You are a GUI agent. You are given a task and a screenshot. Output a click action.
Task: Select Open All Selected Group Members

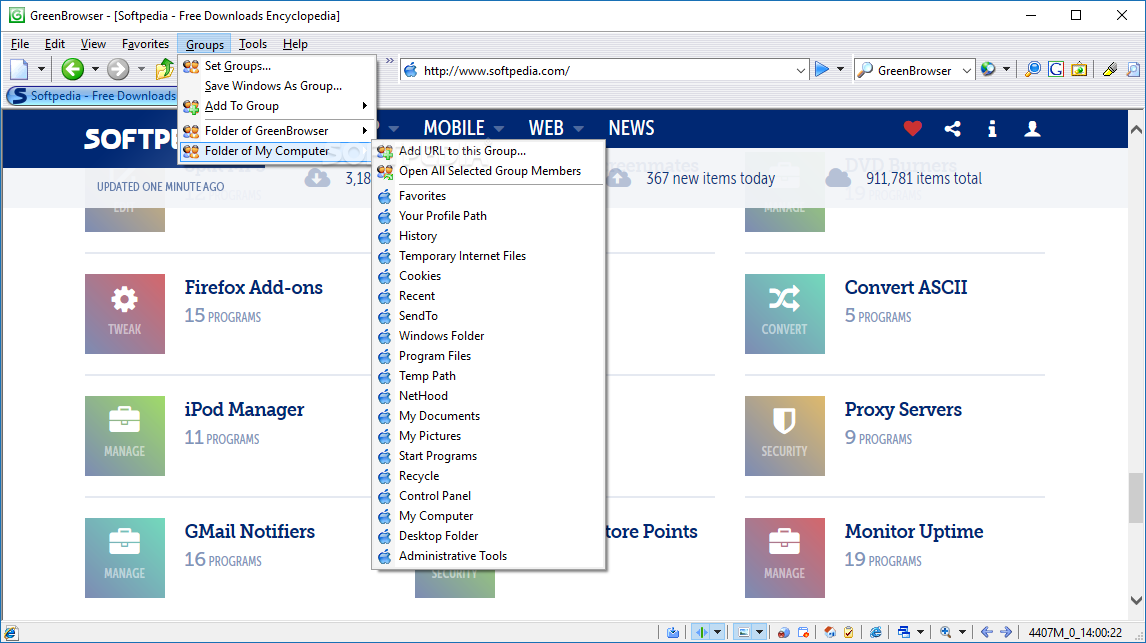pyautogui.click(x=488, y=171)
